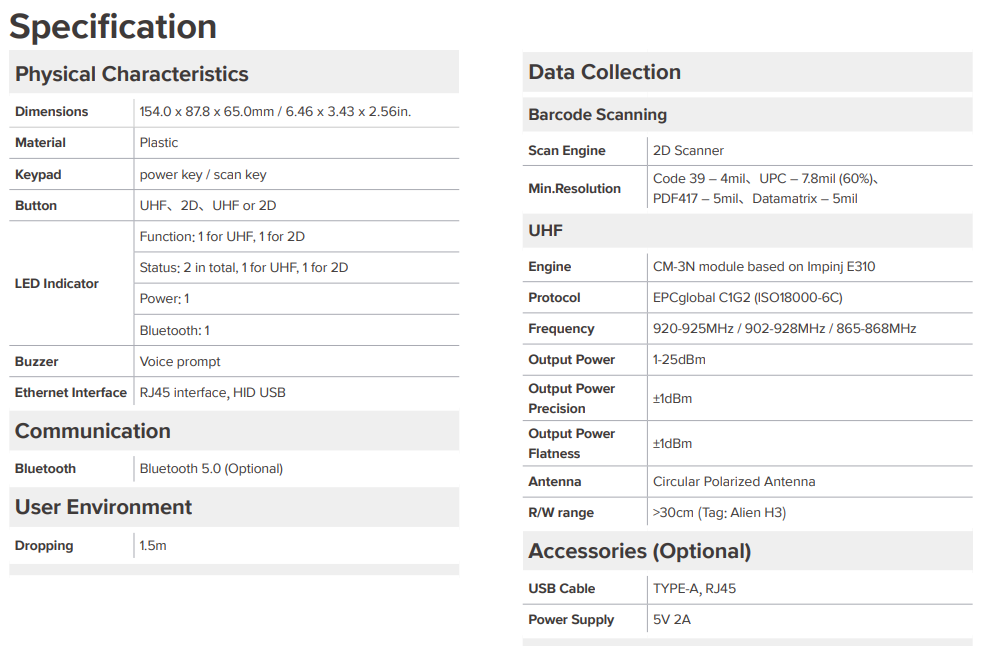The width and height of the screenshot is (985, 646).
Task: Select the Material row label
Action: [x=40, y=143]
